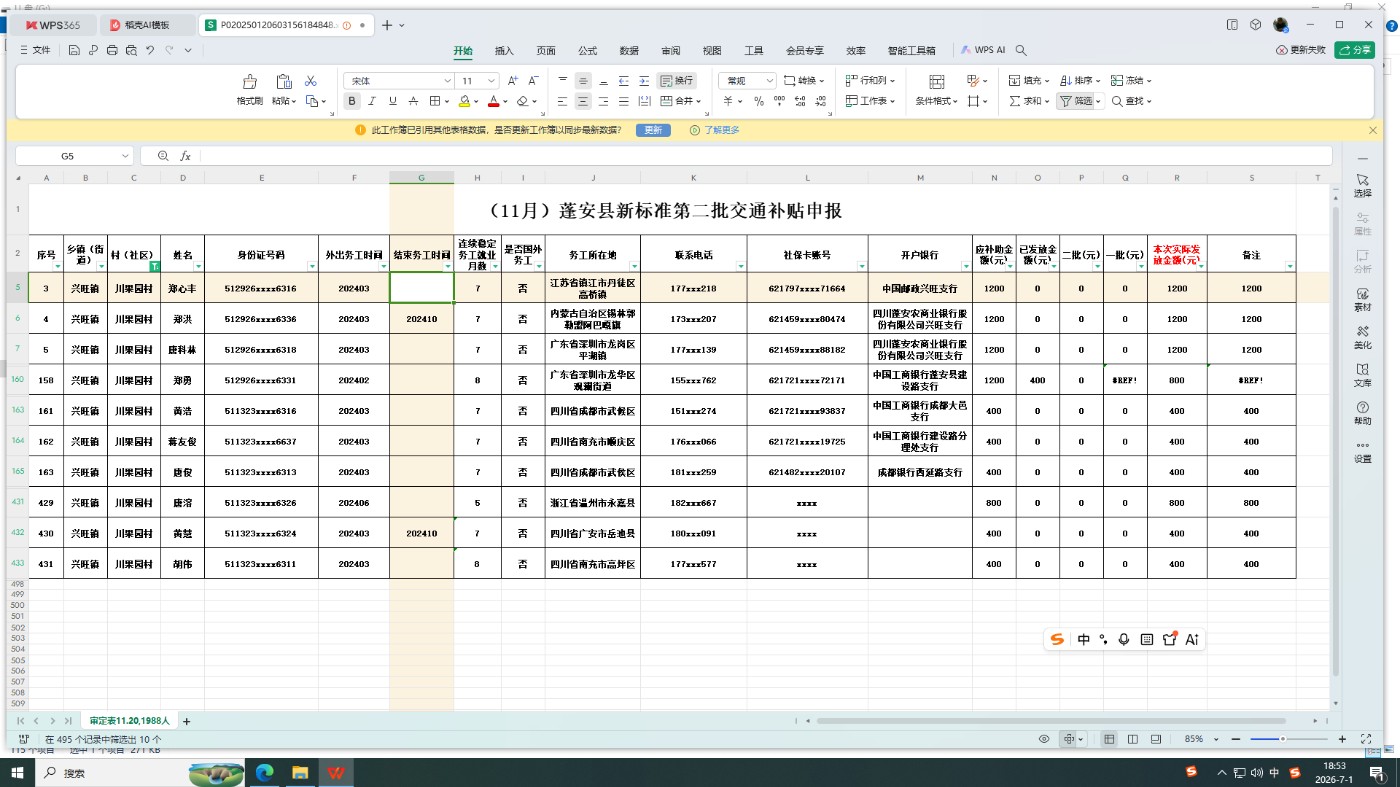Image resolution: width=1400 pixels, height=787 pixels.
Task: Select the Format Painter (格式刷) tool
Action: pyautogui.click(x=250, y=90)
